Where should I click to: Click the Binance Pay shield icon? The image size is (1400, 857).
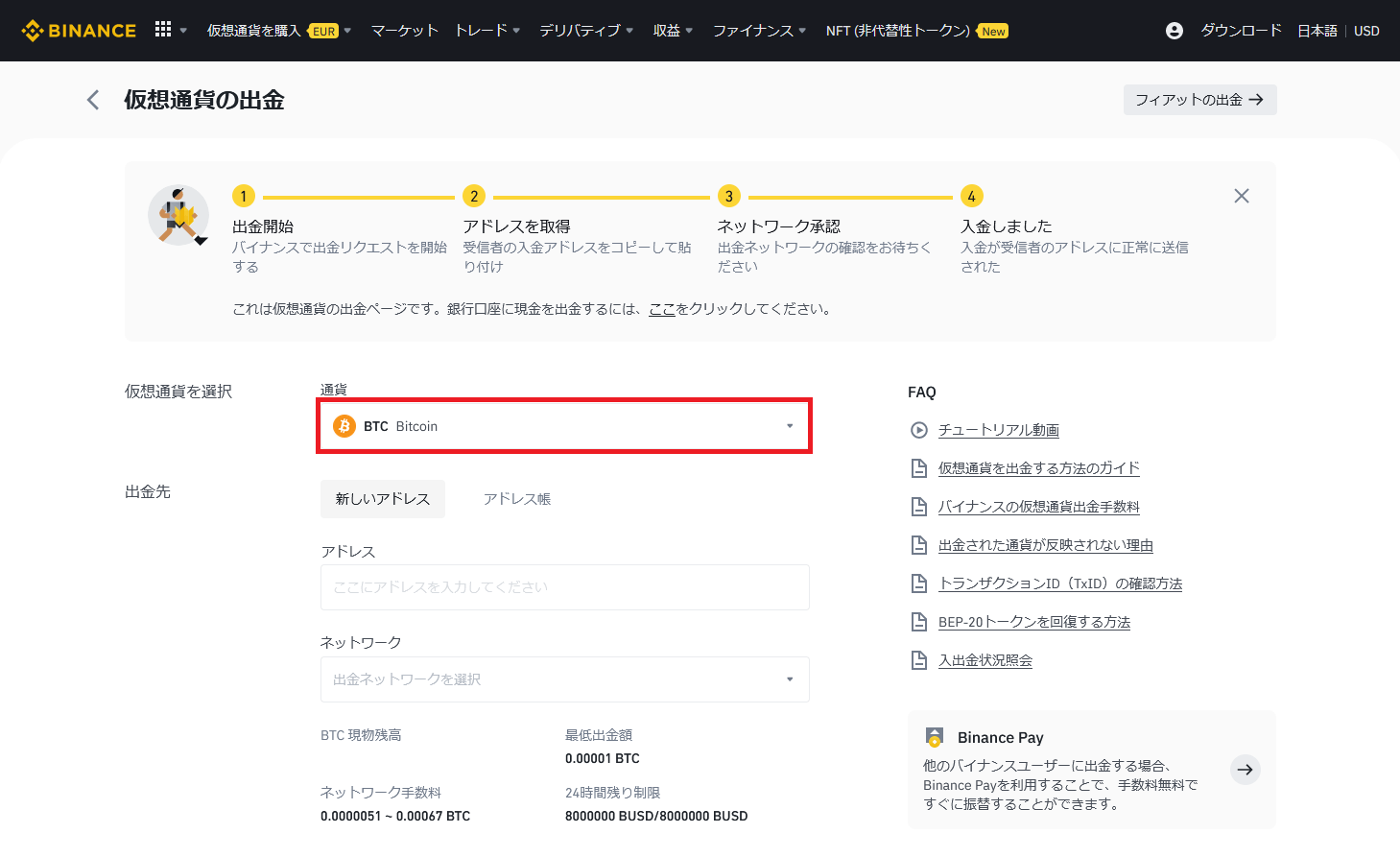[x=934, y=737]
